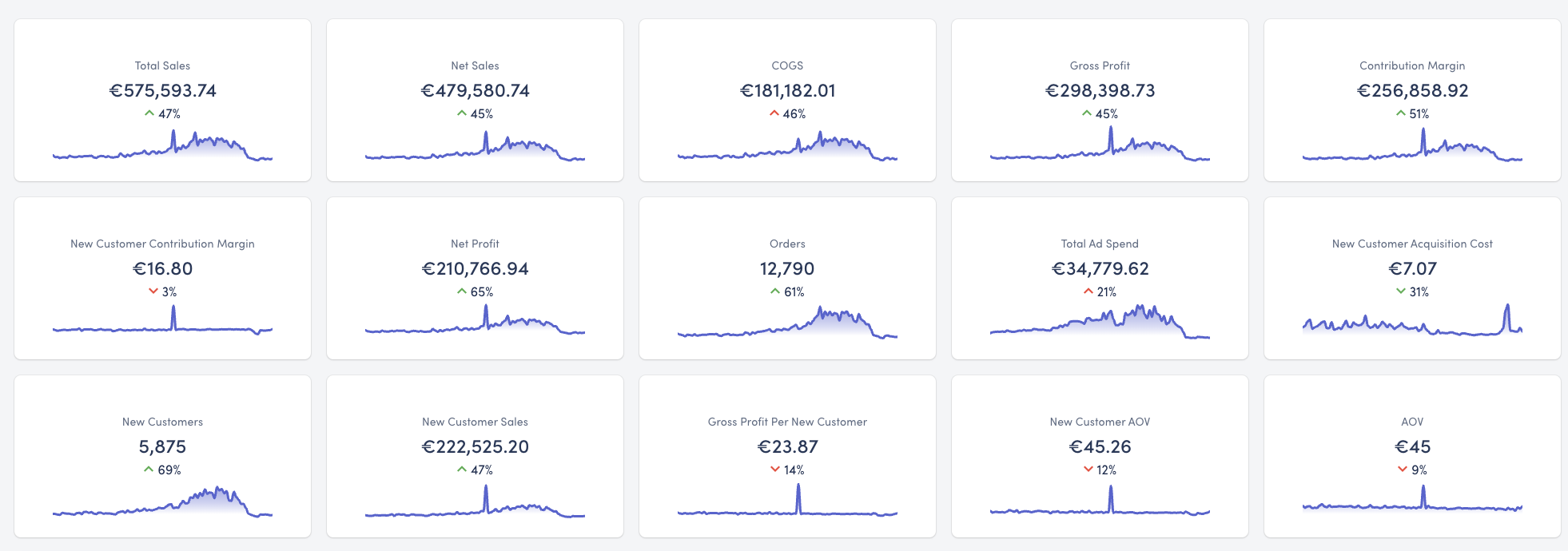Click the red down arrow on New Customer Contribution Margin
The image size is (1568, 551).
pos(153,291)
